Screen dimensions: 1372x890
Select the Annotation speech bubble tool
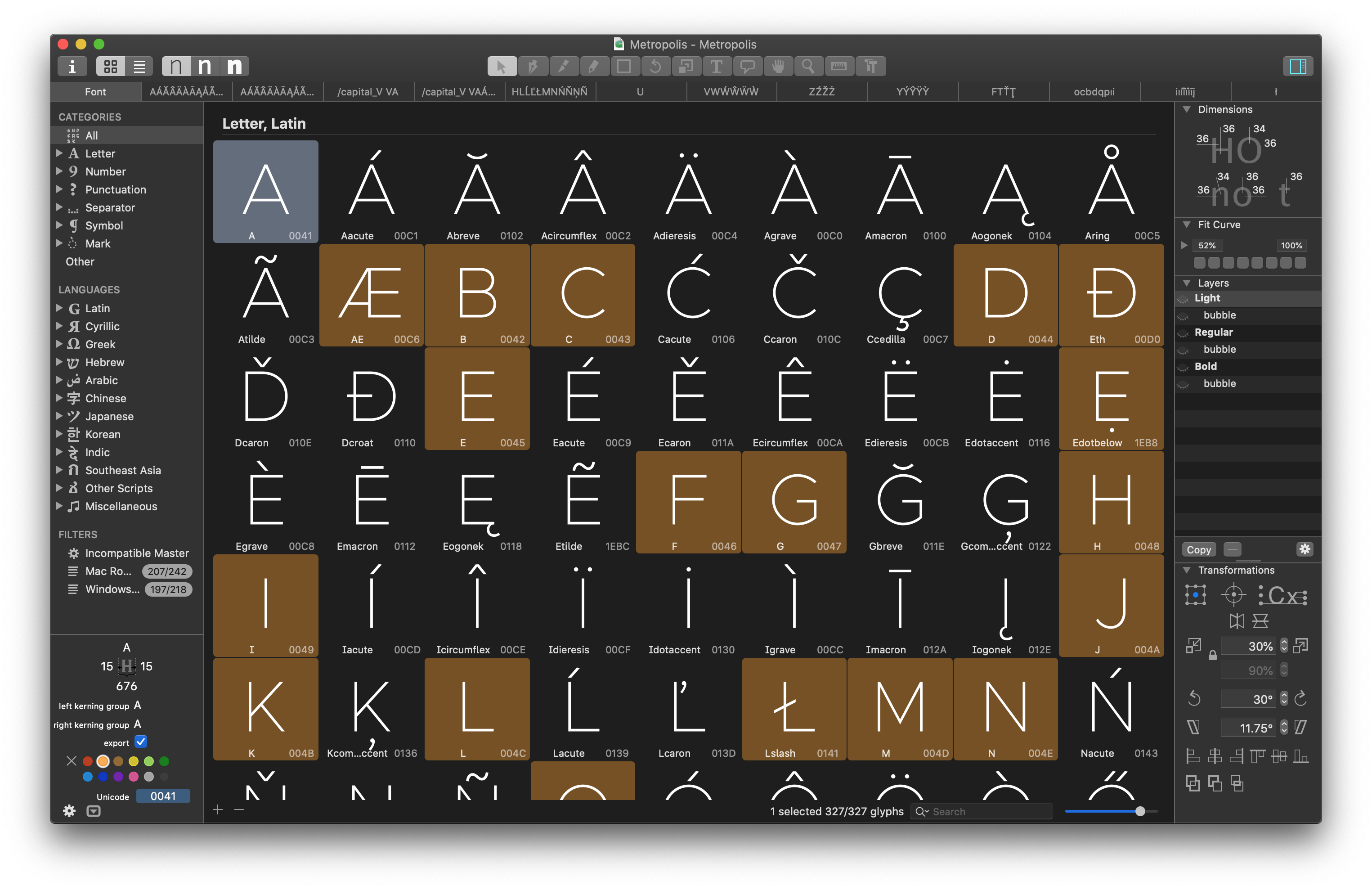[x=748, y=66]
